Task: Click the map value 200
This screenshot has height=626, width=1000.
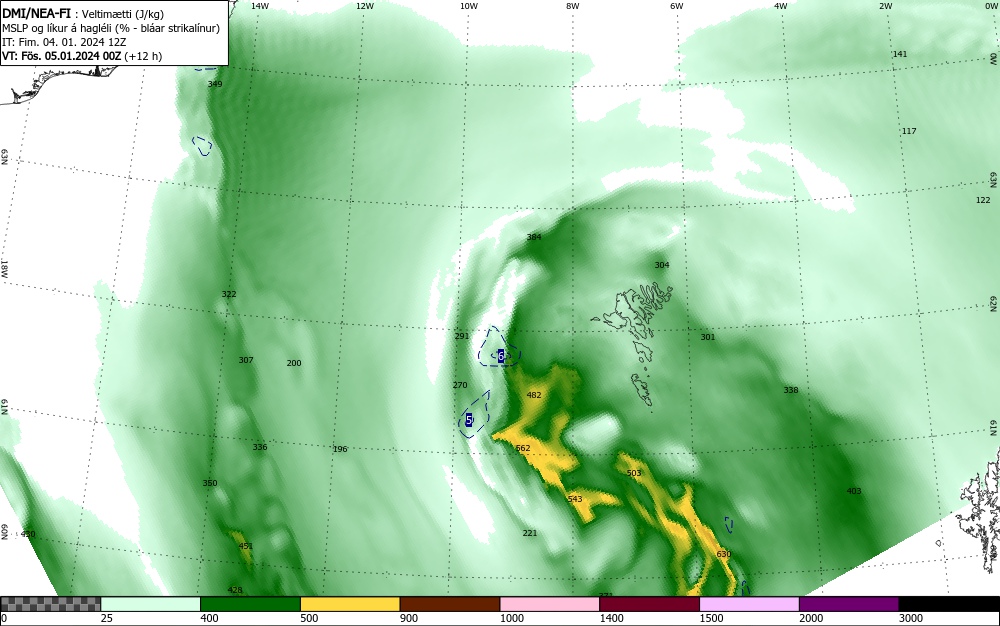Action: coord(294,363)
